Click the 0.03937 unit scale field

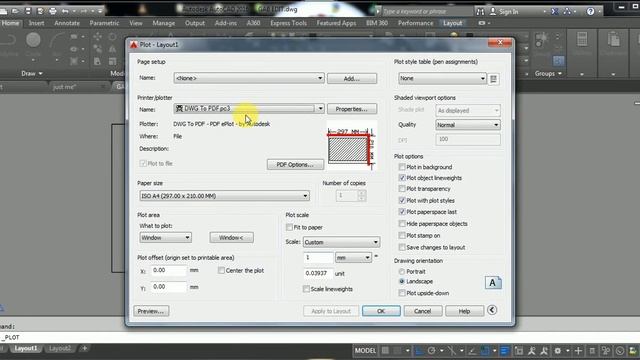(318, 273)
